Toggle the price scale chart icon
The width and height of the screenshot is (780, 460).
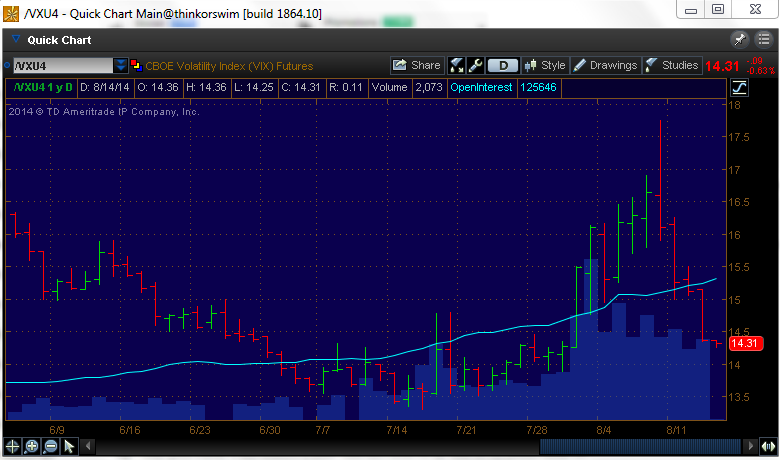tap(740, 88)
